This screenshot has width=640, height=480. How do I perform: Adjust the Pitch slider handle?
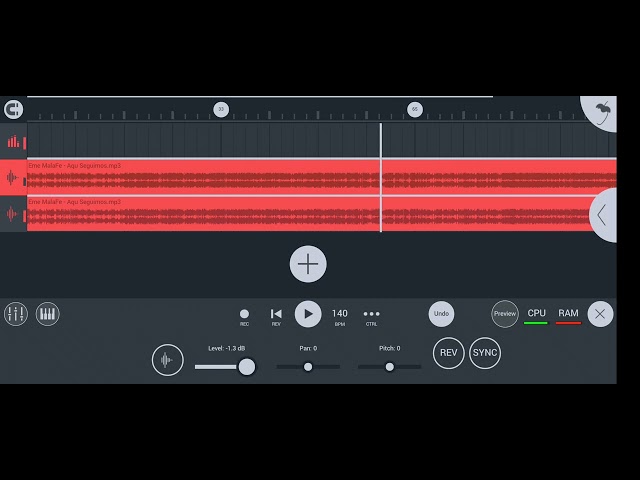pos(390,367)
